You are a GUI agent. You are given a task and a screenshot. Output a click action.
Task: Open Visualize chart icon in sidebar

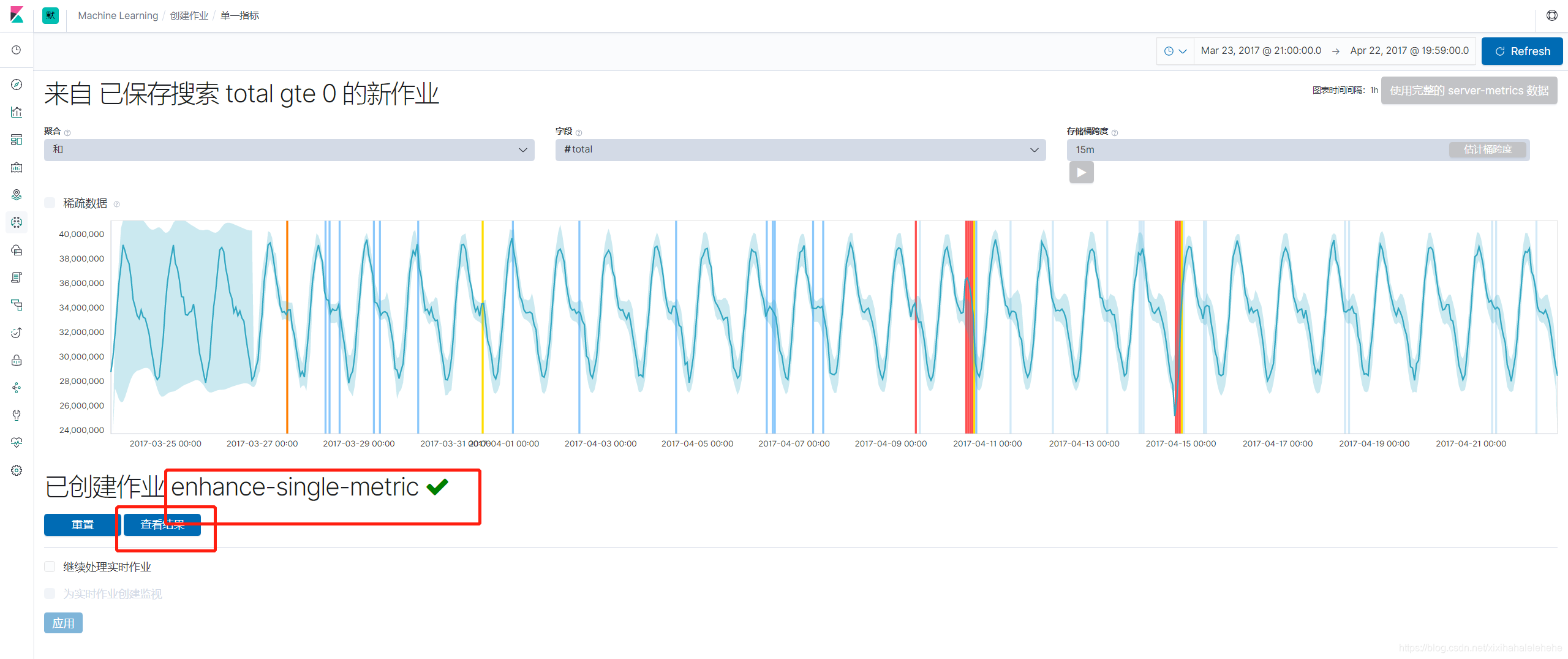click(x=17, y=112)
